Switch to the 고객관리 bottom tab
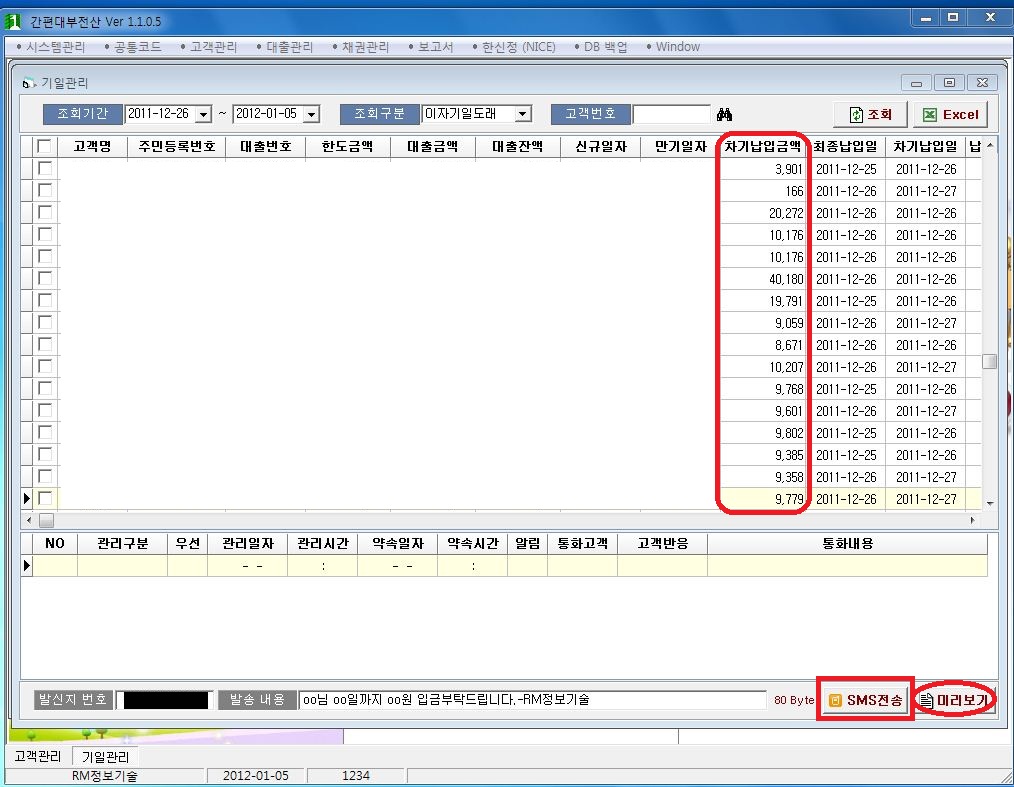The width and height of the screenshot is (1014, 787). click(38, 757)
